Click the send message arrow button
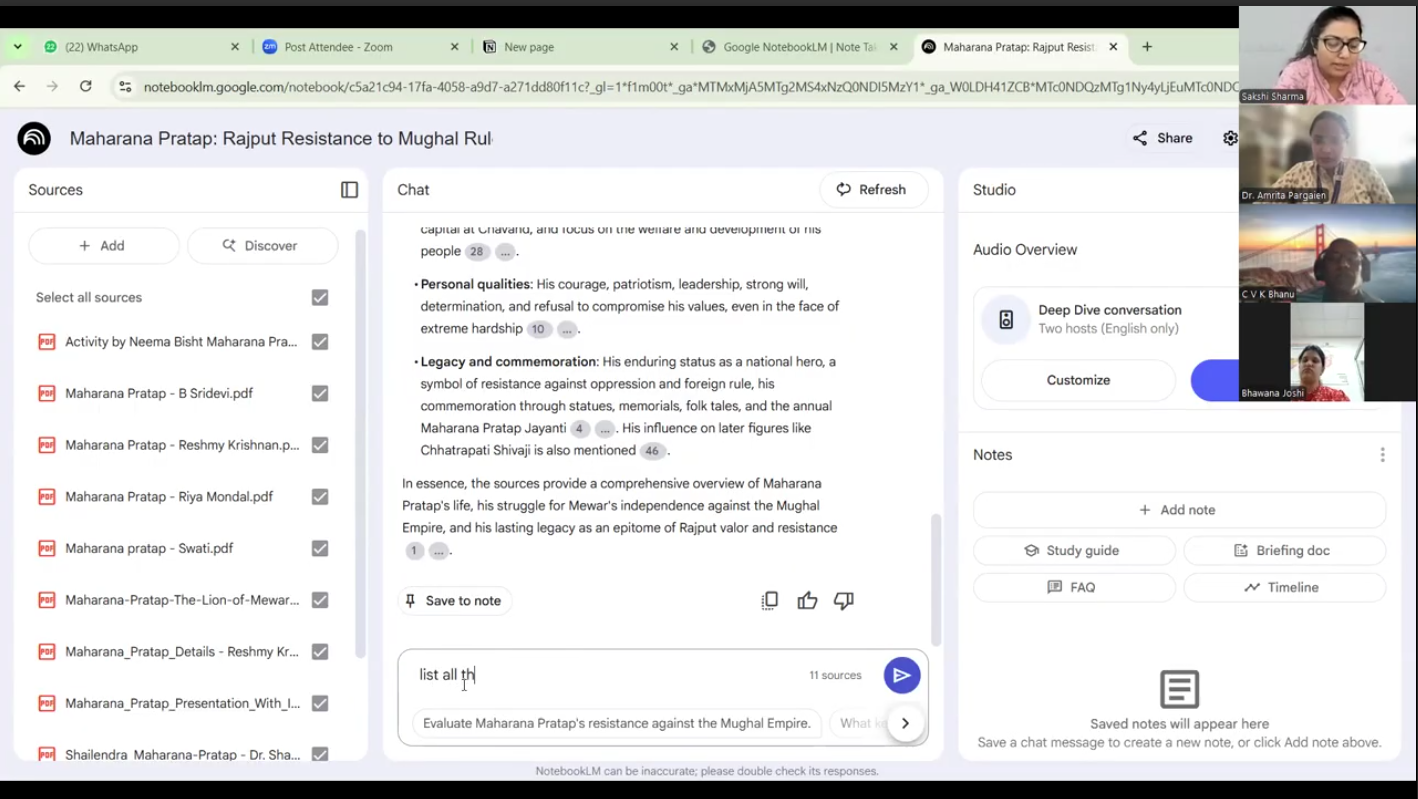Image resolution: width=1418 pixels, height=799 pixels. (x=901, y=675)
